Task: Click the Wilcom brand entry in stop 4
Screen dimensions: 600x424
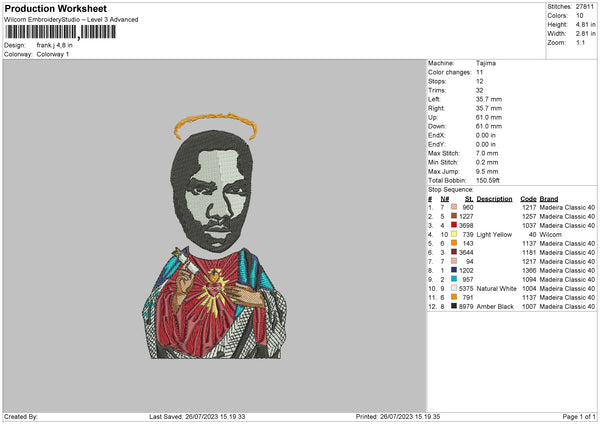Action: (551, 234)
